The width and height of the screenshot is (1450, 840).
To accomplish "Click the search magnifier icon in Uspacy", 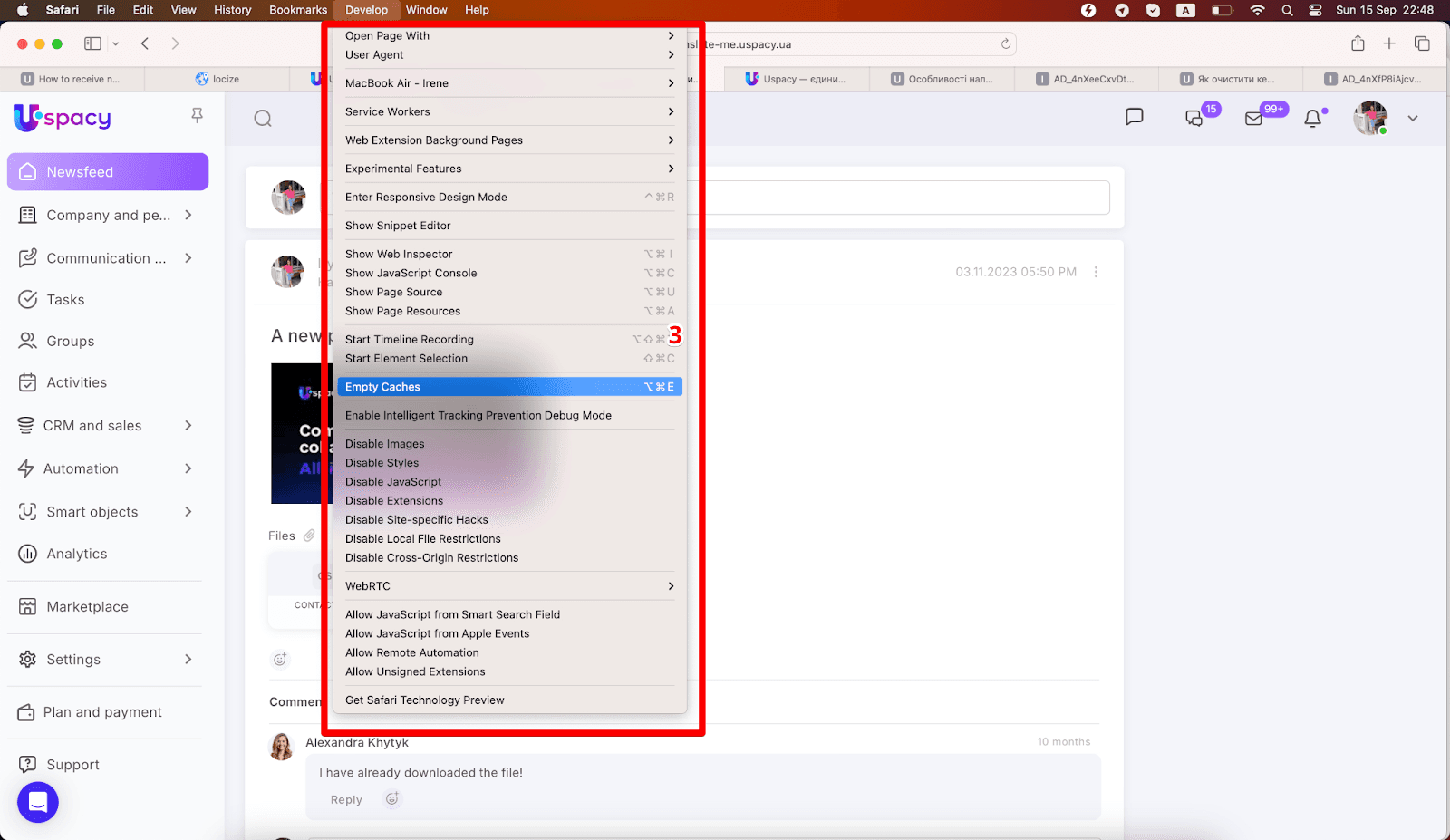I will pos(263,119).
